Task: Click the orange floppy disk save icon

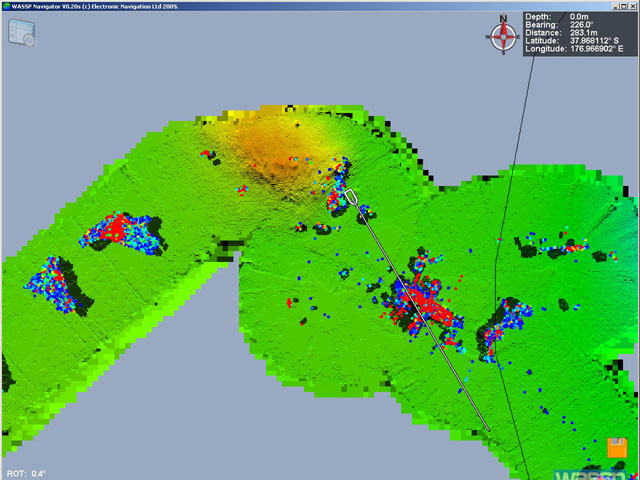Action: (617, 448)
